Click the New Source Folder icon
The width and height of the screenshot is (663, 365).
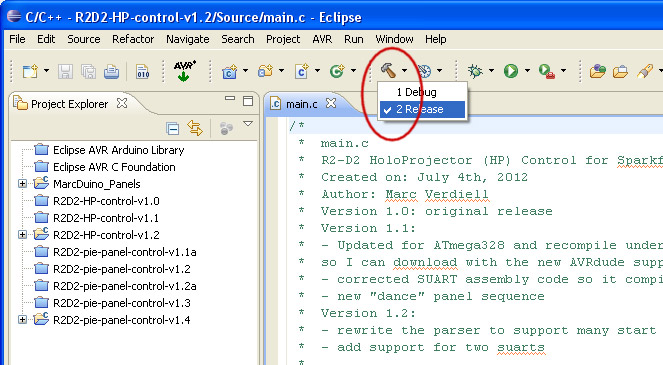click(x=265, y=71)
